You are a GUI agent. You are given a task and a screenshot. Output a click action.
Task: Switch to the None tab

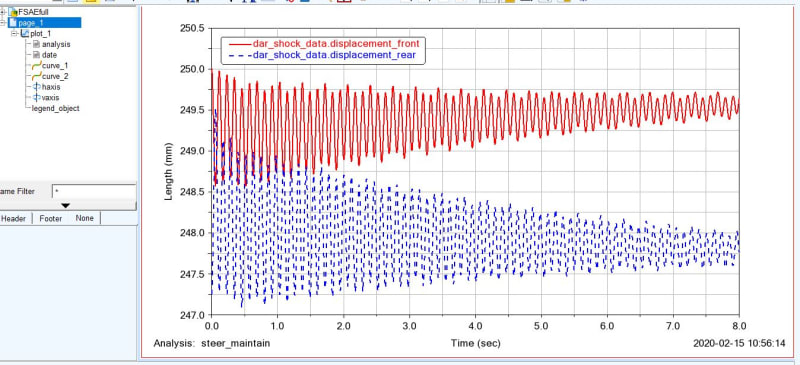click(85, 218)
